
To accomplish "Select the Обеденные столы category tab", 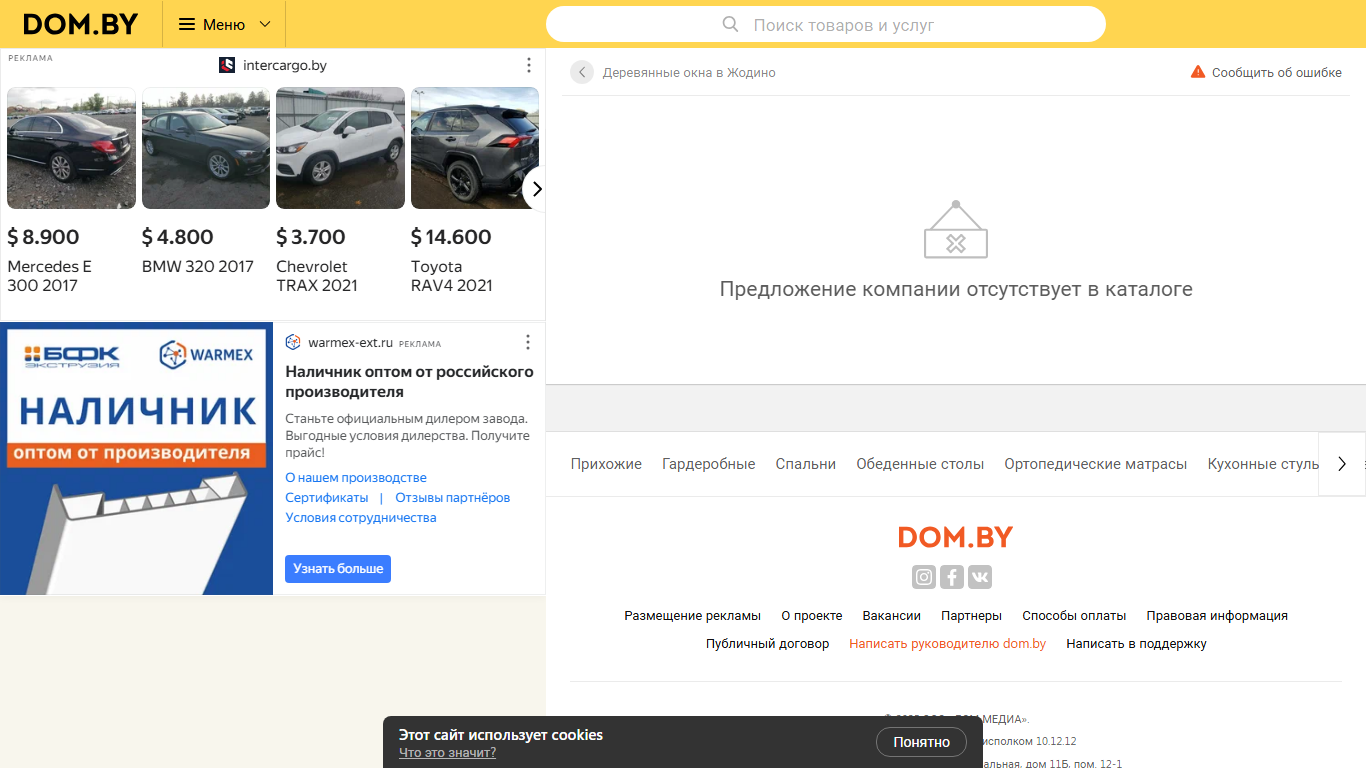I will [920, 464].
